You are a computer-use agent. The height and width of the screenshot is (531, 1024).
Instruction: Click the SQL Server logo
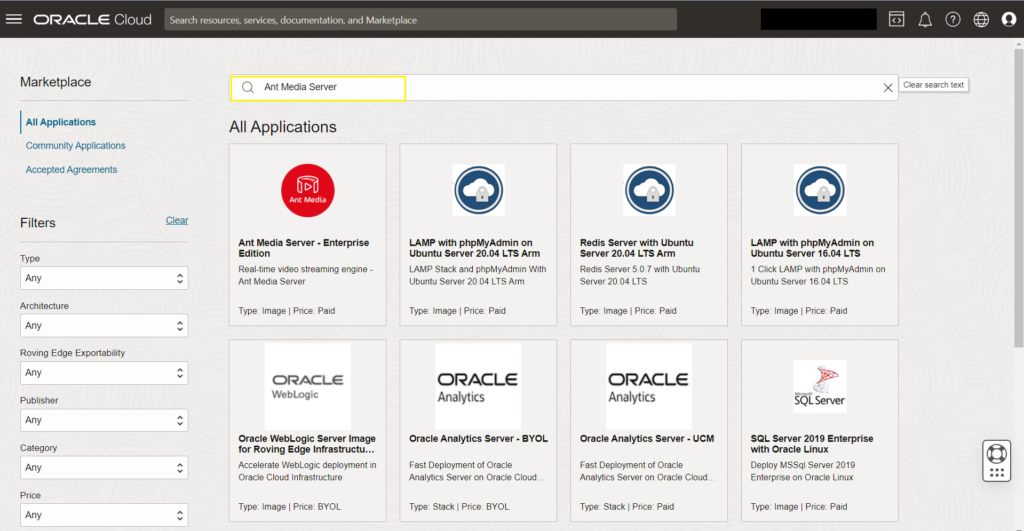[x=820, y=386]
